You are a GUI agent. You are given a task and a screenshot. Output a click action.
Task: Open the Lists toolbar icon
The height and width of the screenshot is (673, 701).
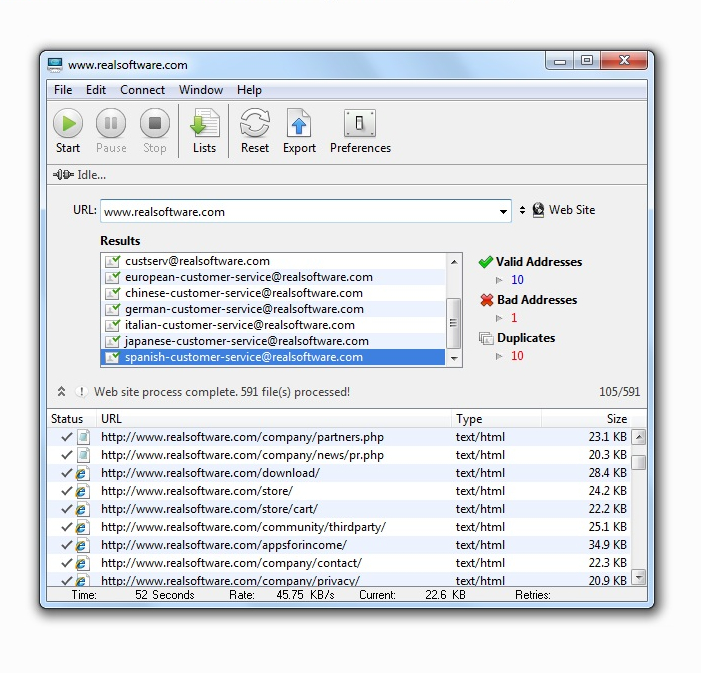point(204,124)
